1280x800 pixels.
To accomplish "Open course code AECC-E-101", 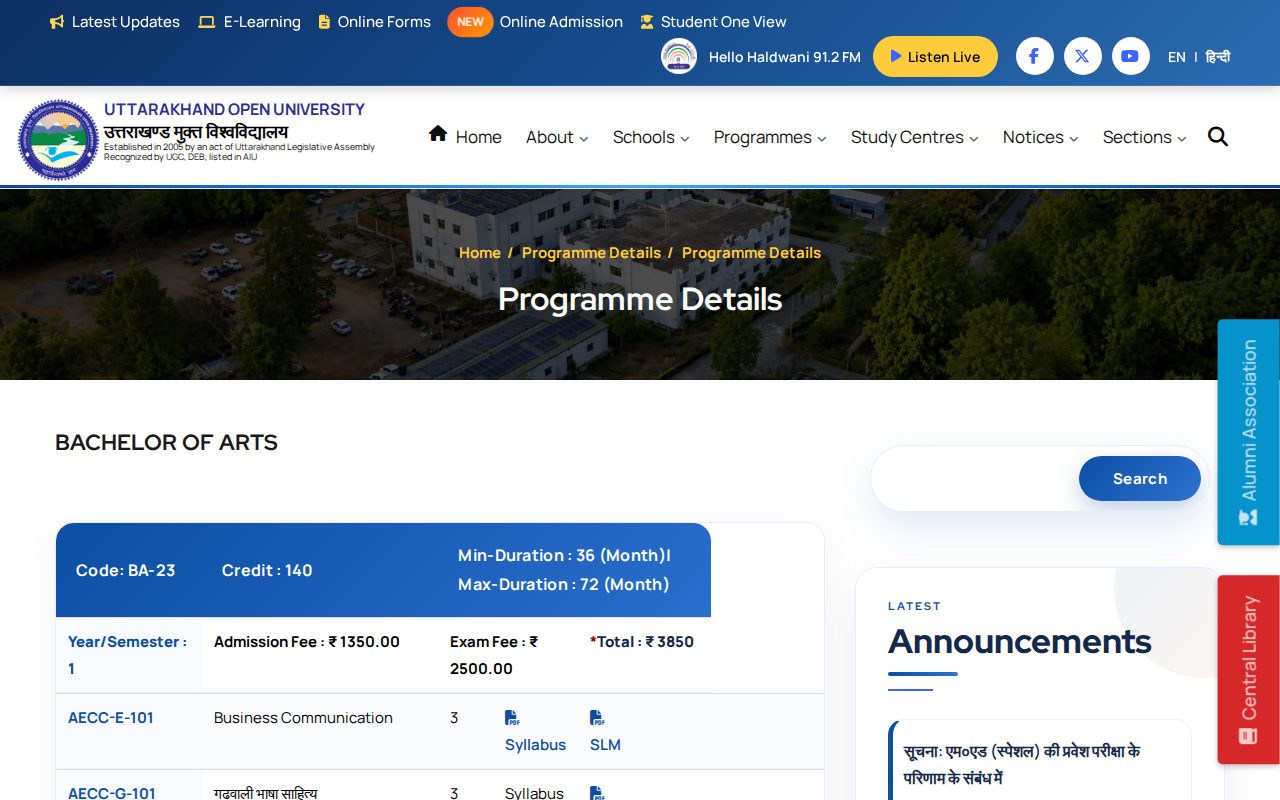I will pos(111,718).
